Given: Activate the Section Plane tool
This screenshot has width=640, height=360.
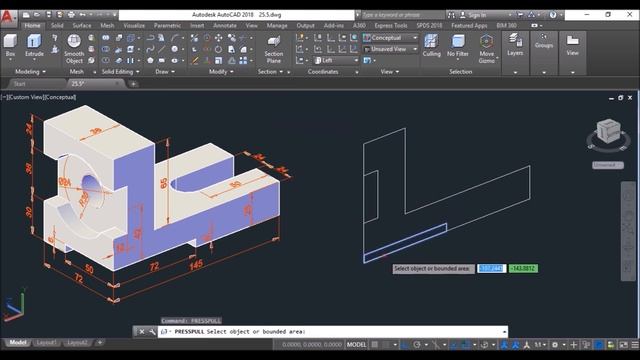Looking at the screenshot, I should (273, 49).
